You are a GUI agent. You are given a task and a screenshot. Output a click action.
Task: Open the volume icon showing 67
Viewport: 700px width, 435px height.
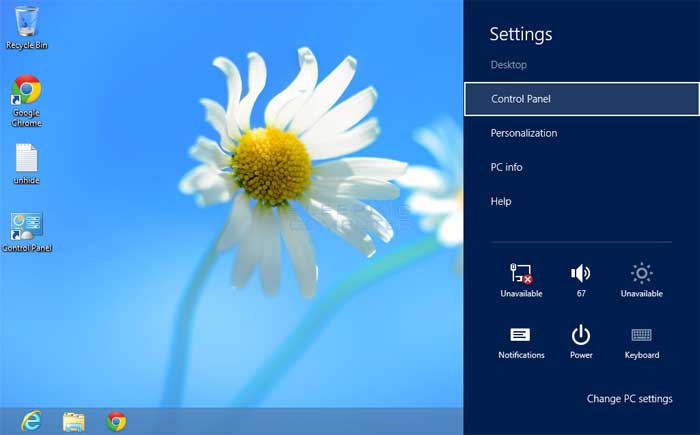click(581, 280)
